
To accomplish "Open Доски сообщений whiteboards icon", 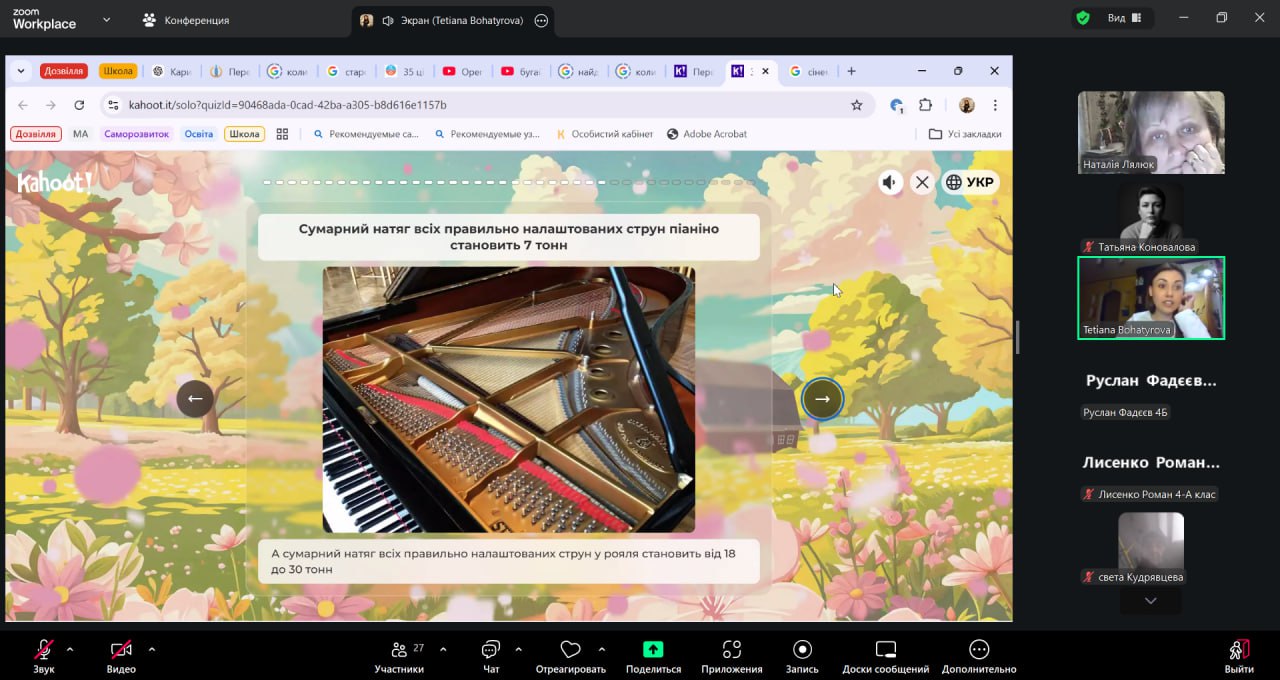I will coord(885,650).
